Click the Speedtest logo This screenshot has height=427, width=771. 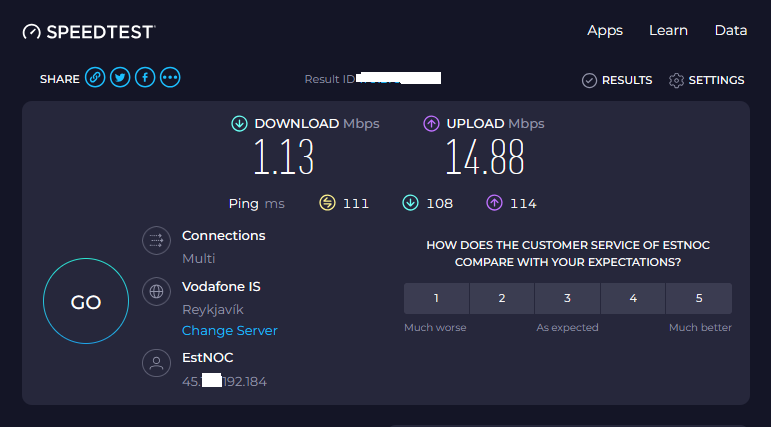(89, 32)
